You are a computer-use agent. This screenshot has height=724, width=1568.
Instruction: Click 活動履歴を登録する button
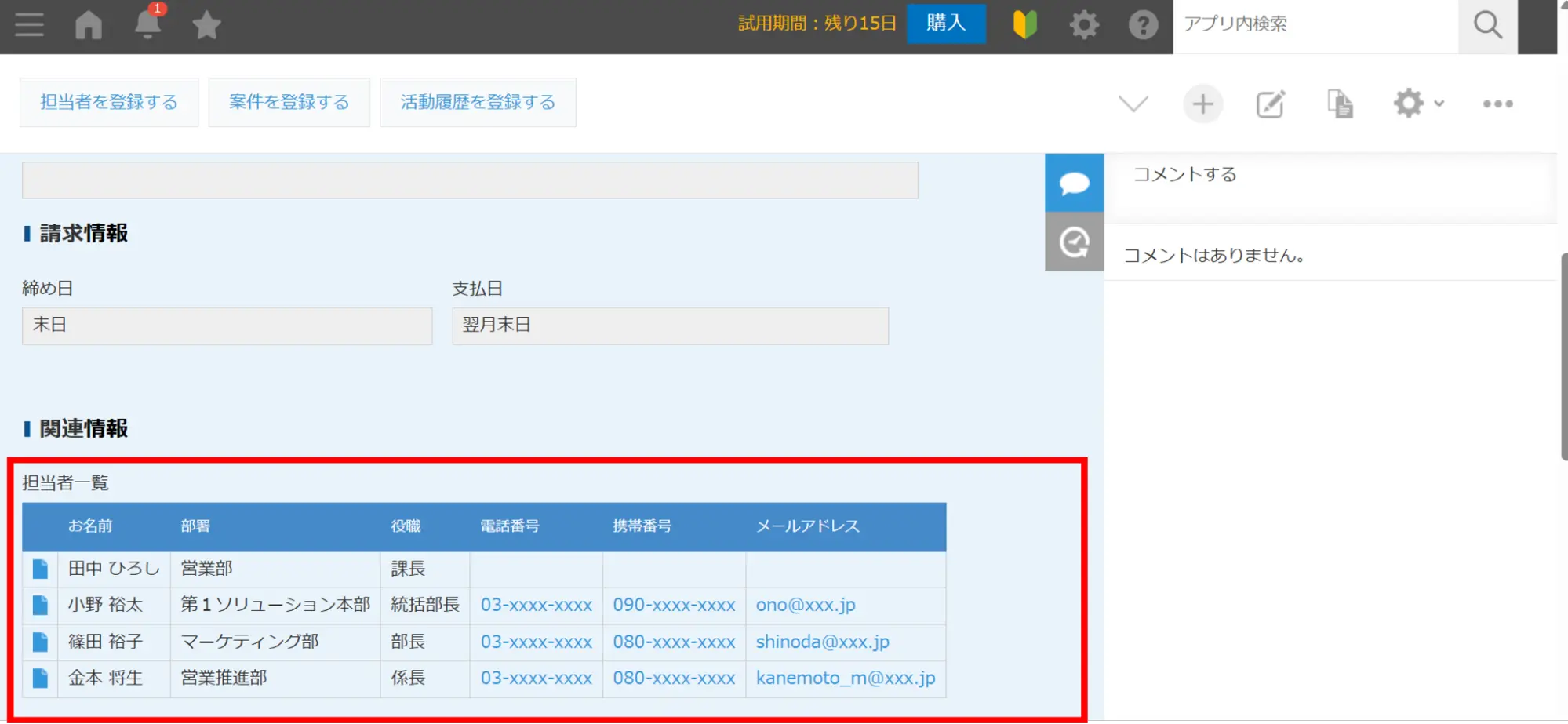[478, 102]
